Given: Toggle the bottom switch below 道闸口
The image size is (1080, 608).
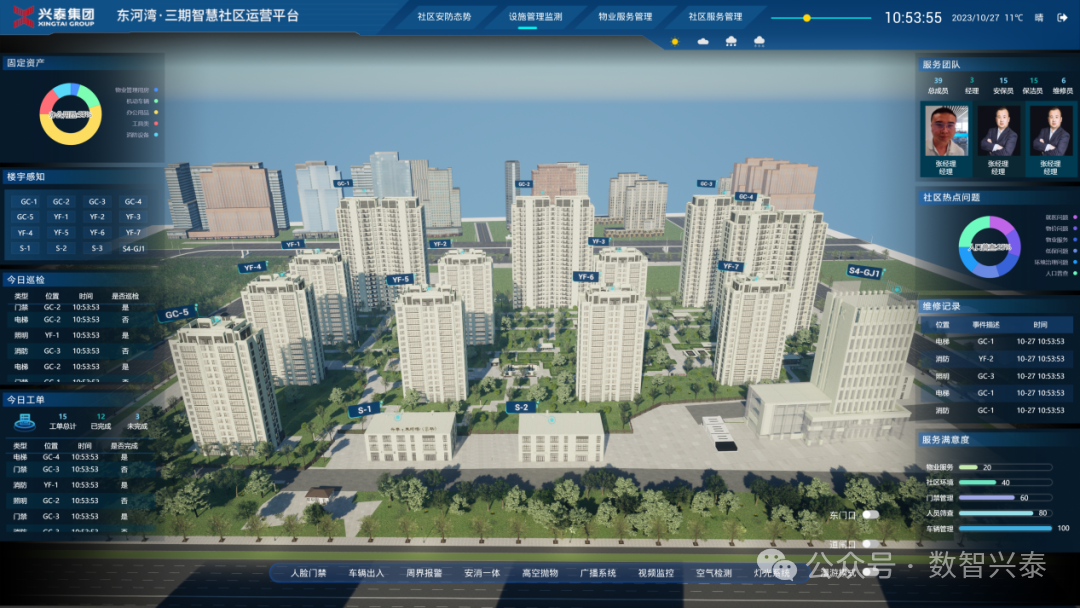Looking at the screenshot, I should pos(870,572).
